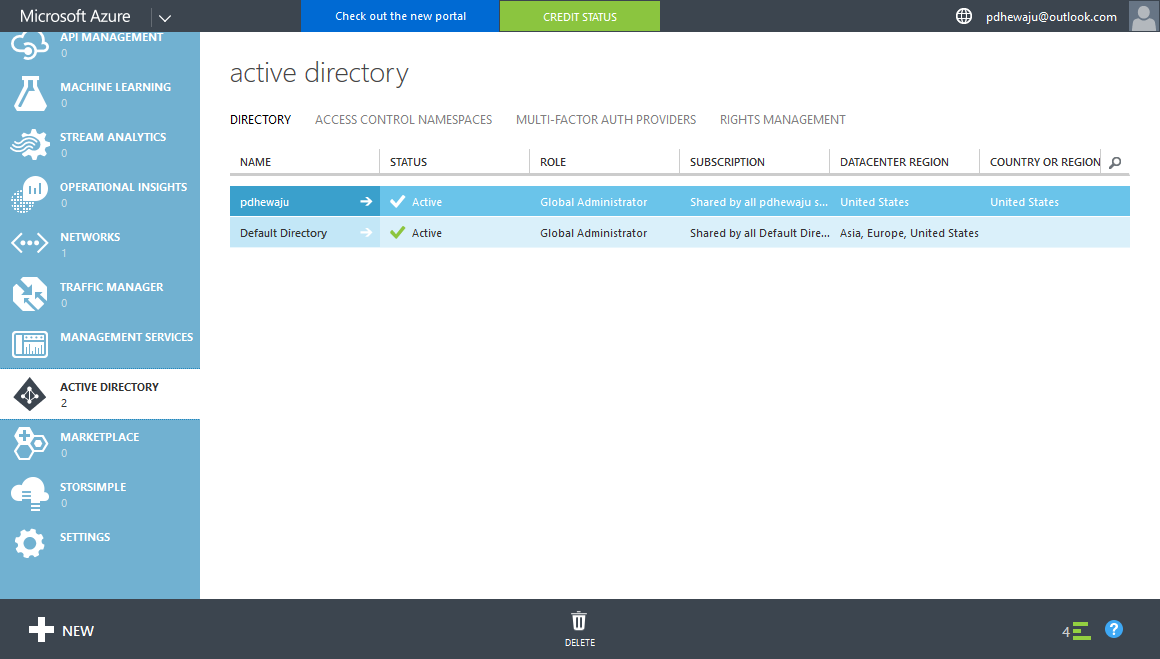Open the Marketplace hexagon icon
Viewport: 1160px width, 659px height.
tap(30, 444)
